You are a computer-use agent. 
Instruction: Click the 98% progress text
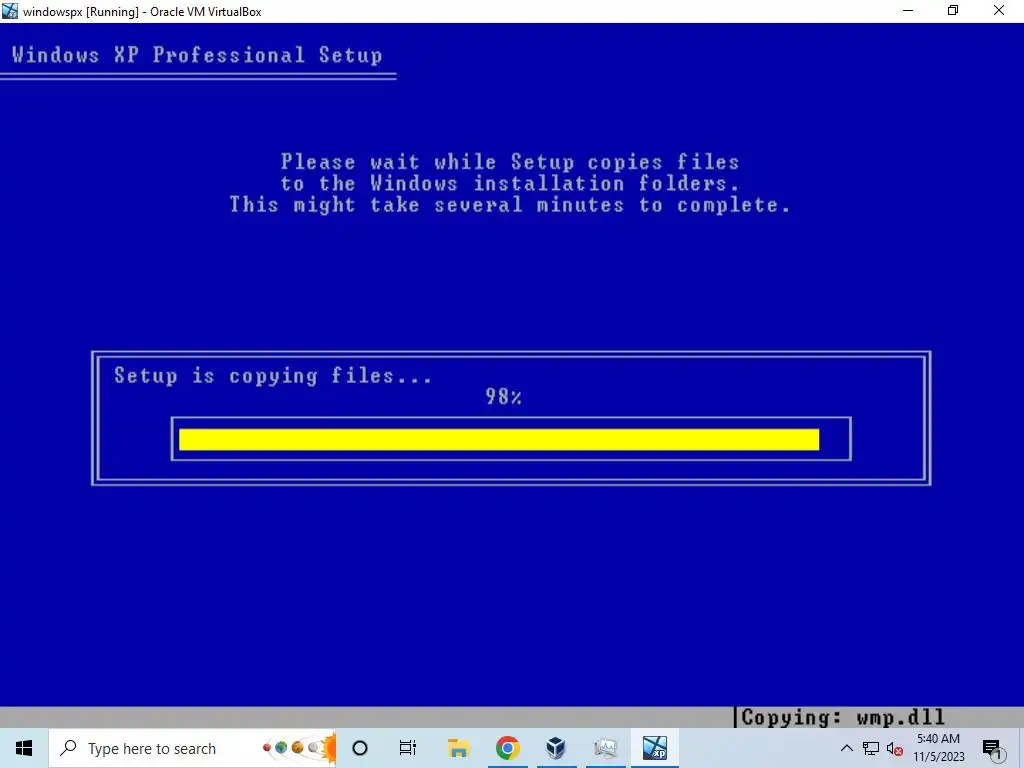click(503, 396)
